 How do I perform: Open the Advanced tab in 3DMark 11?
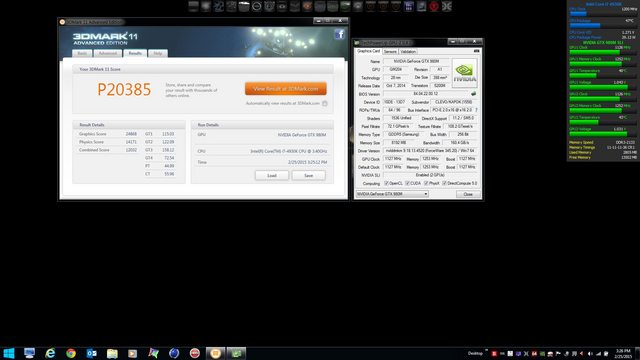(108, 53)
